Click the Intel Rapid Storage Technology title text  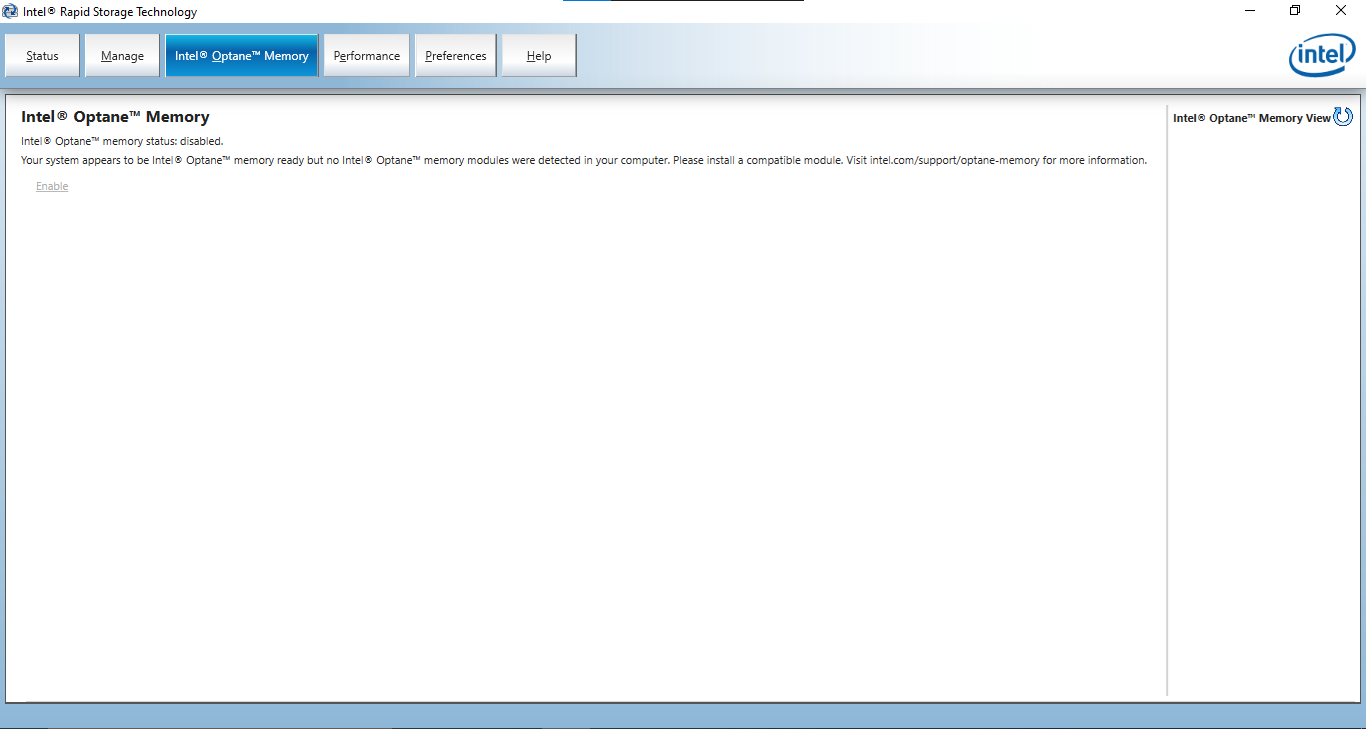110,12
